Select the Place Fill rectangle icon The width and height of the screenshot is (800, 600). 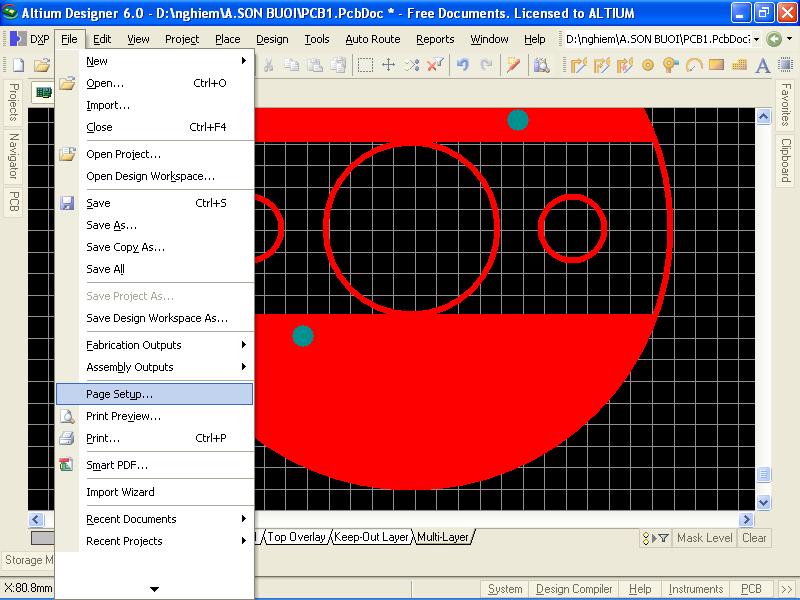715,65
